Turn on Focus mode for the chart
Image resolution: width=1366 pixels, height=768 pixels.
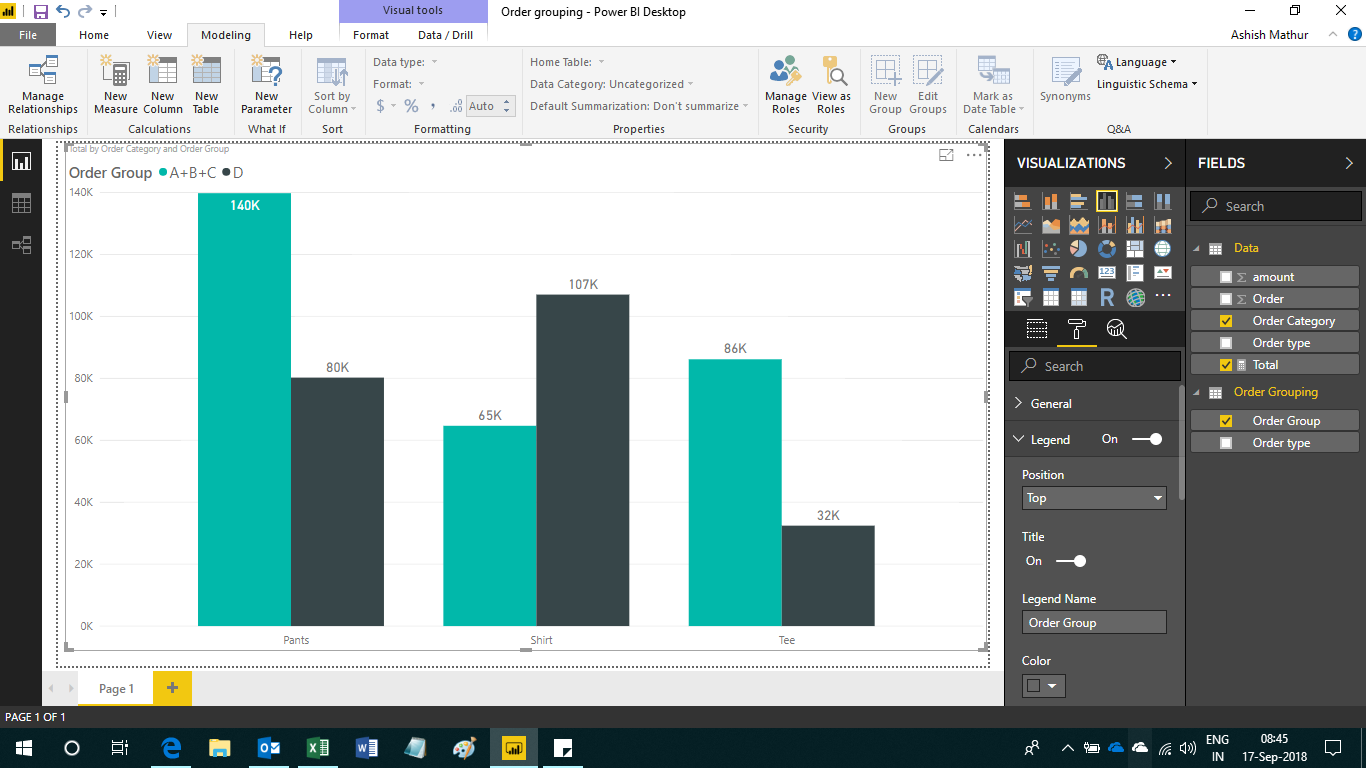[946, 155]
